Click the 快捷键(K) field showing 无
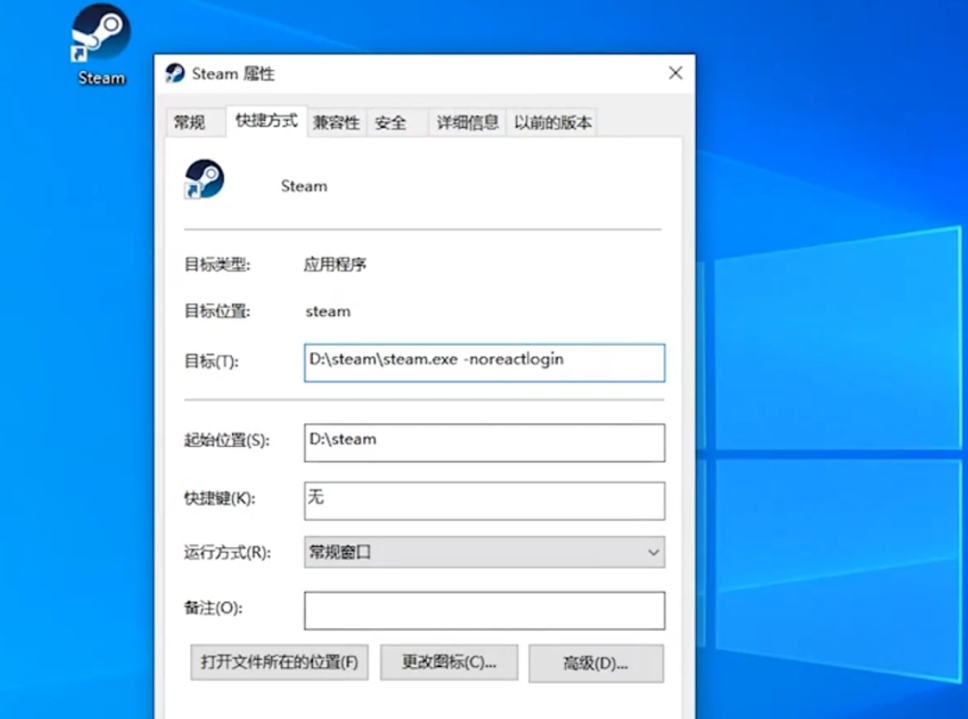This screenshot has height=719, width=968. click(484, 501)
